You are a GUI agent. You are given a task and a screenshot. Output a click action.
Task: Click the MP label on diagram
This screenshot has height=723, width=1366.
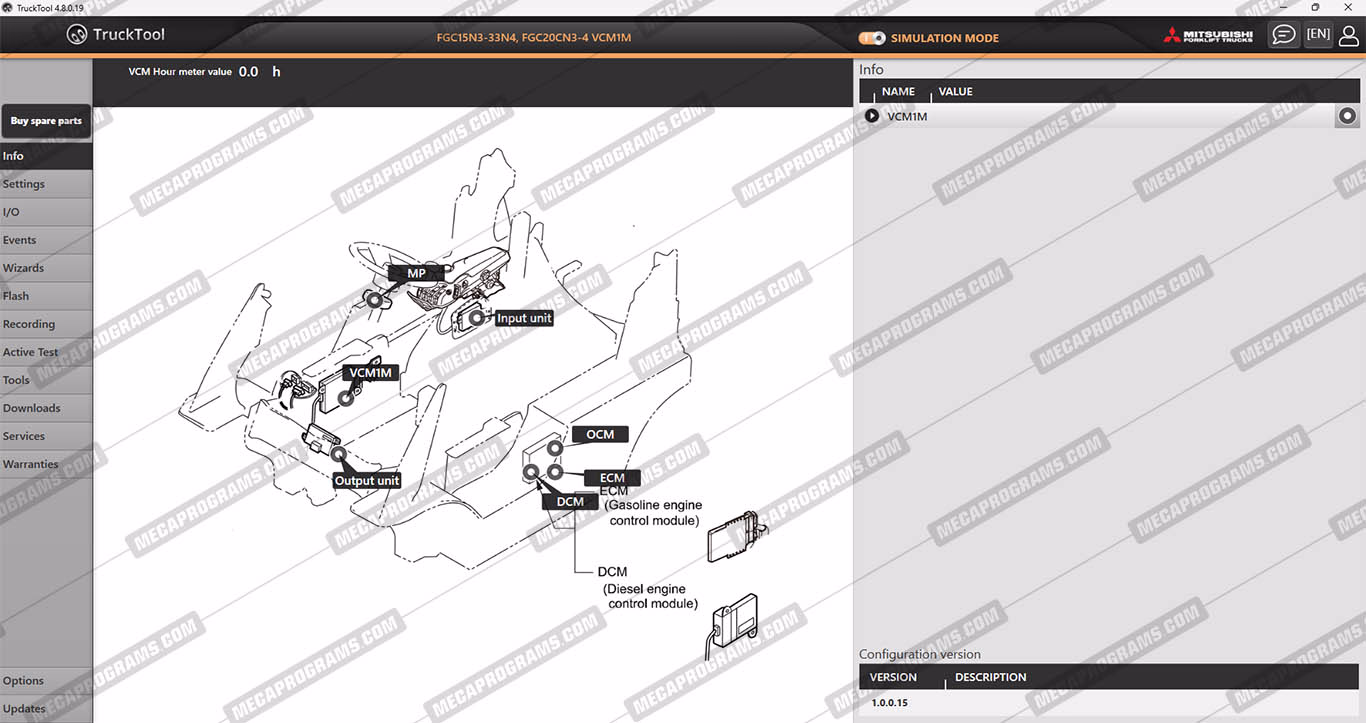click(x=416, y=273)
